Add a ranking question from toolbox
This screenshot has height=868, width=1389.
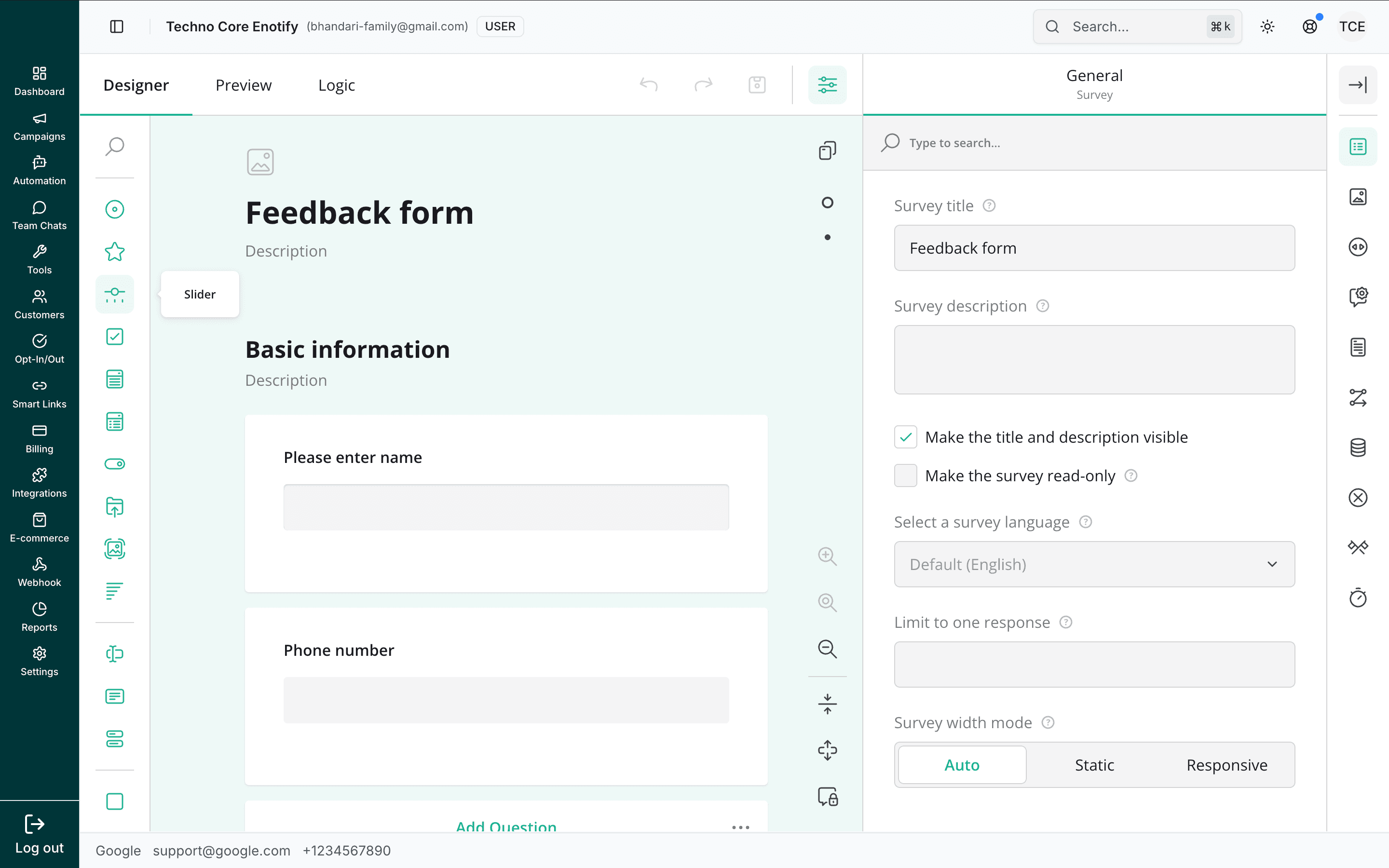[x=115, y=591]
